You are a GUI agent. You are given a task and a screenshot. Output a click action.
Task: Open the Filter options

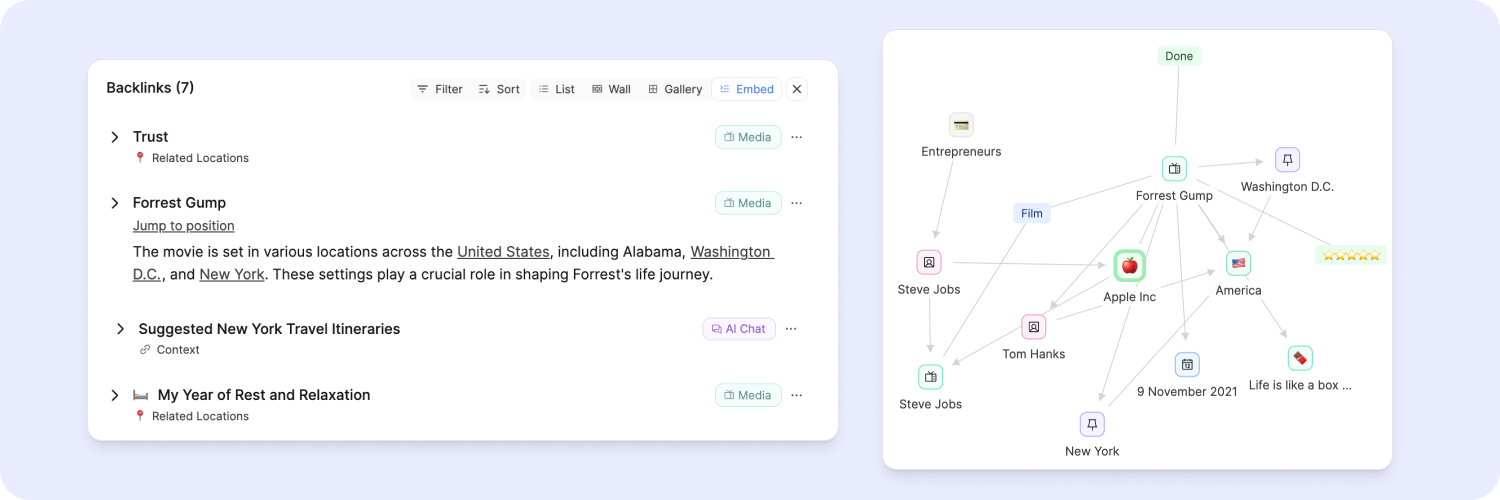[440, 89]
